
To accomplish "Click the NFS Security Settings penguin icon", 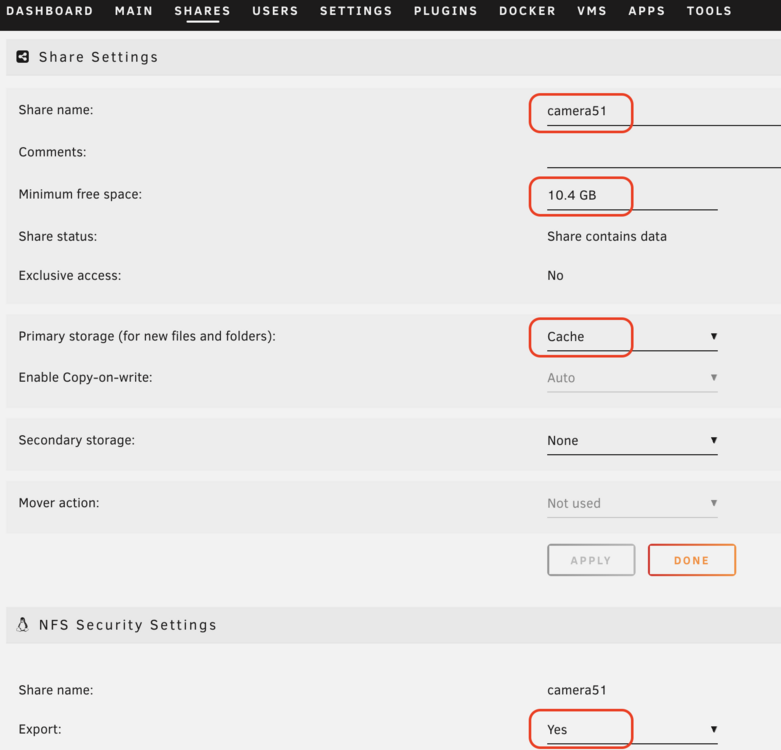I will coord(23,625).
